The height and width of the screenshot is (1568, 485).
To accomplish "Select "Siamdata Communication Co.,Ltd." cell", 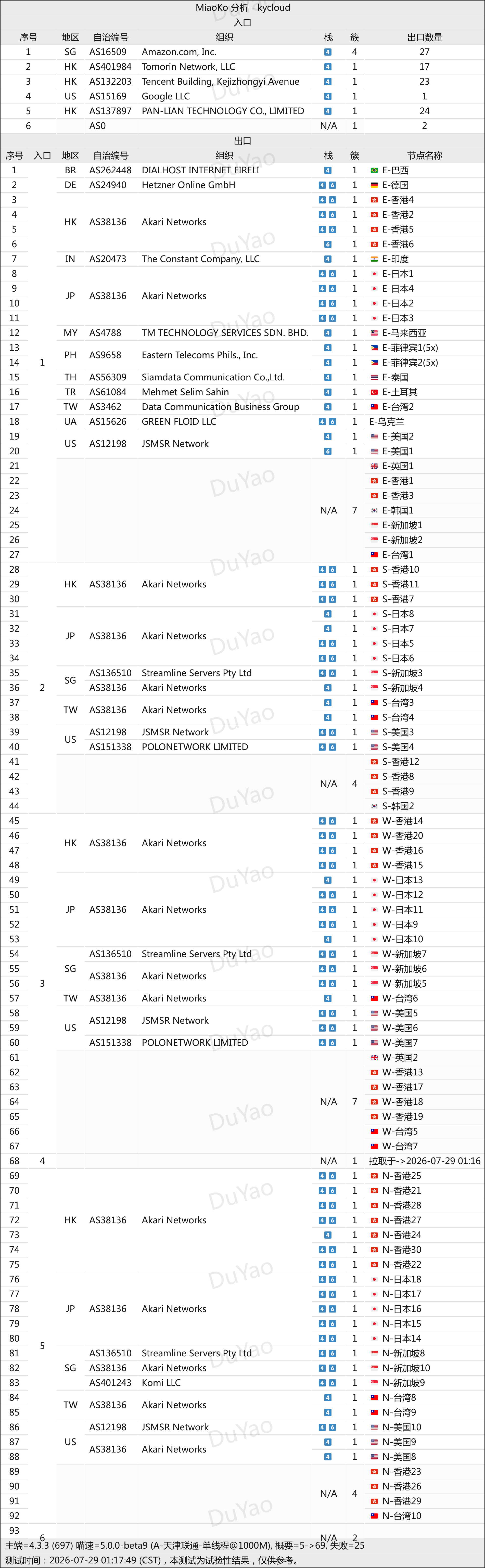I will click(x=213, y=377).
